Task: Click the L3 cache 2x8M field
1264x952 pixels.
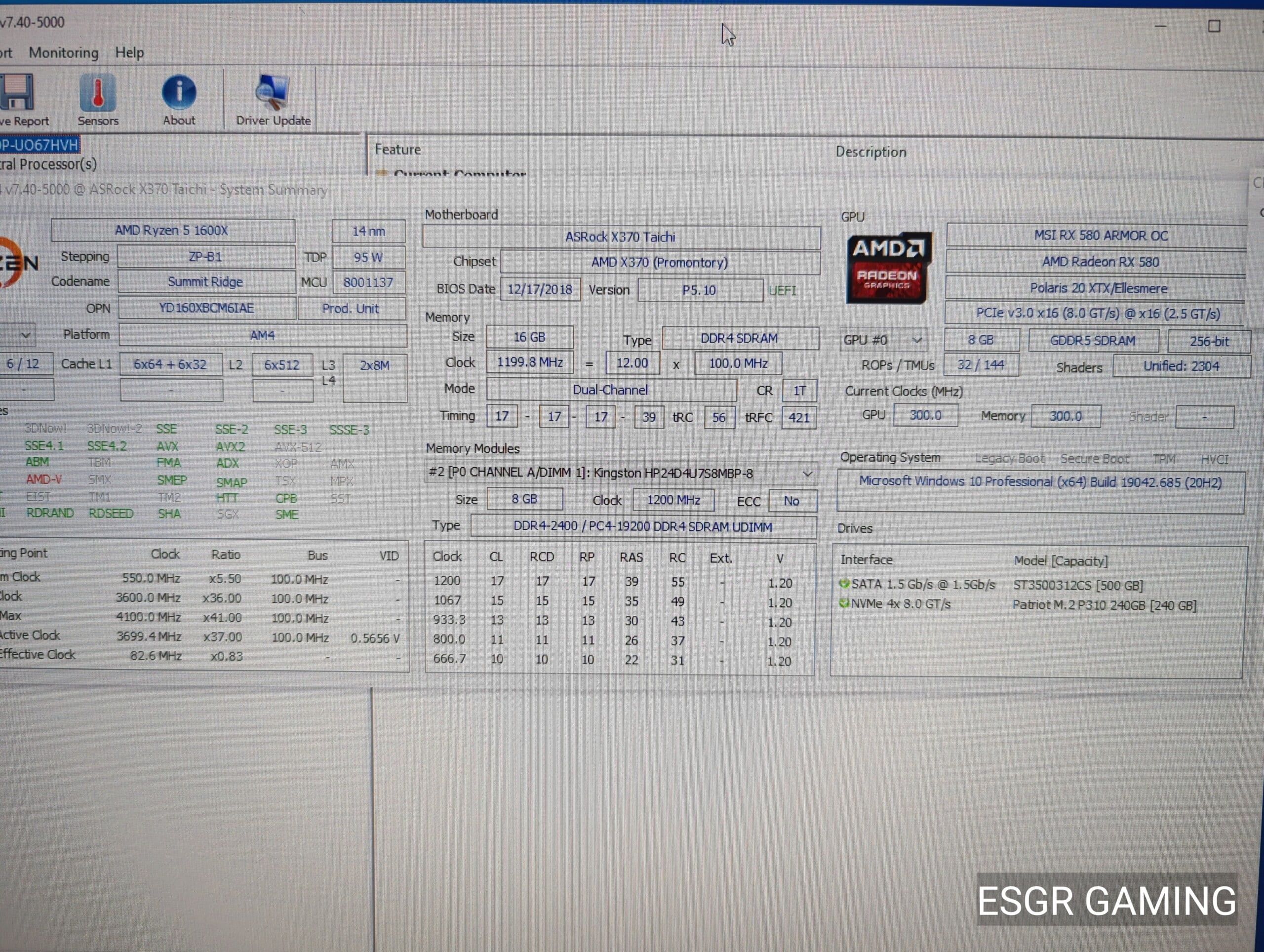Action: click(375, 378)
